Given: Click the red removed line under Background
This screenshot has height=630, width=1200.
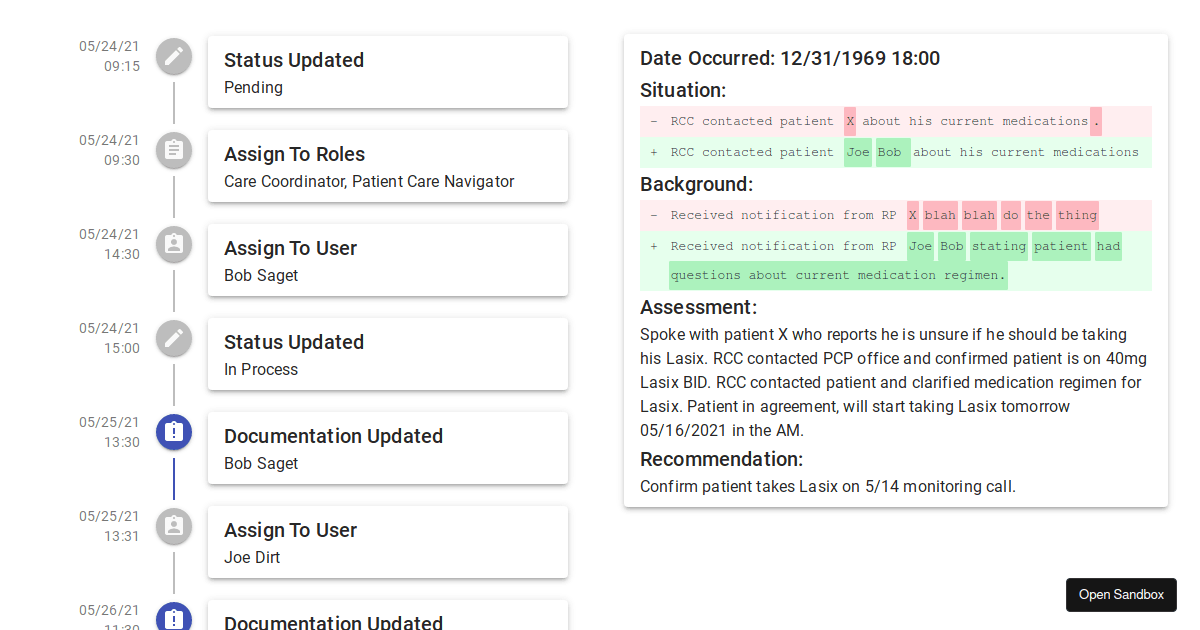Looking at the screenshot, I should coord(895,214).
